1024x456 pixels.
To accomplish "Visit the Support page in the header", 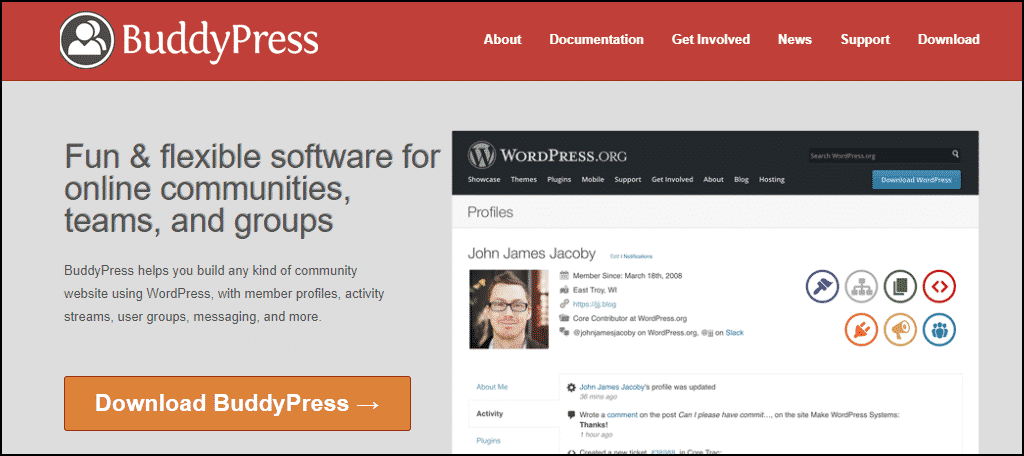I will click(x=865, y=40).
